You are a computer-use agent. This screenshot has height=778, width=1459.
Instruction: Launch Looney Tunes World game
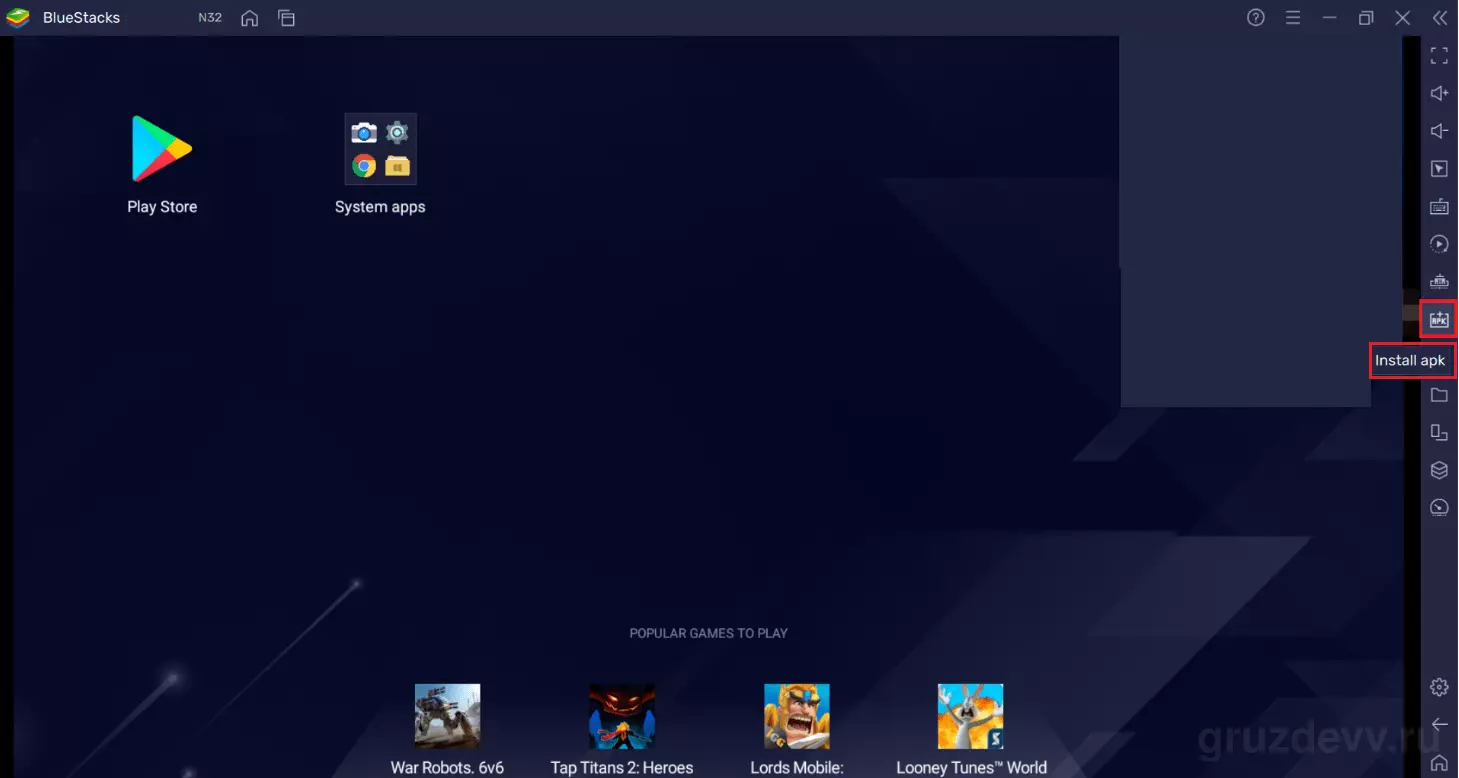coord(970,717)
